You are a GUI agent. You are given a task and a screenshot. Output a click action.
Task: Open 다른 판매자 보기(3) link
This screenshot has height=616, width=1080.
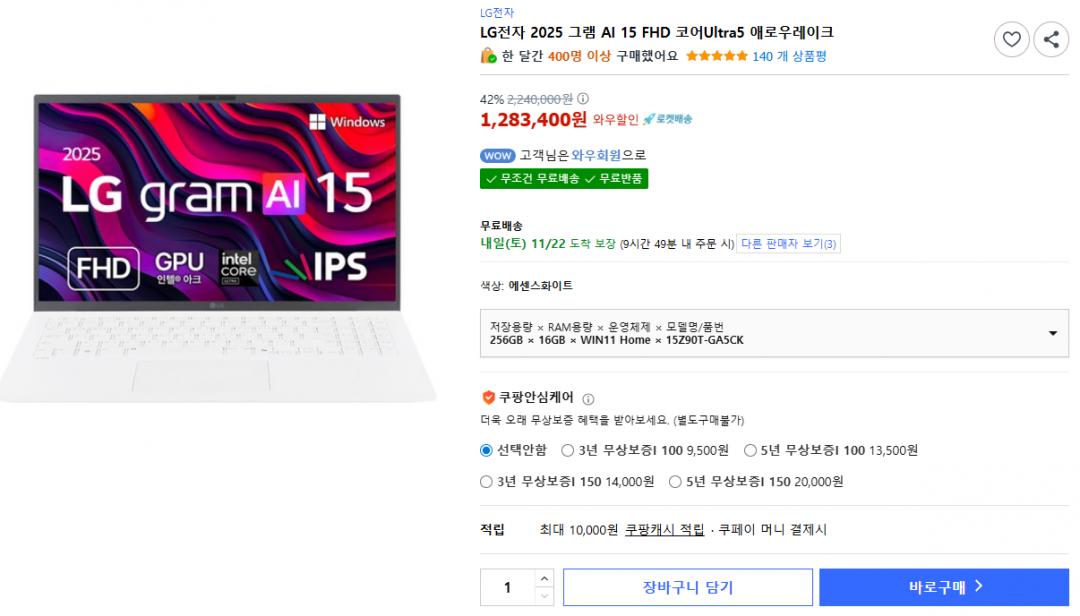point(788,244)
